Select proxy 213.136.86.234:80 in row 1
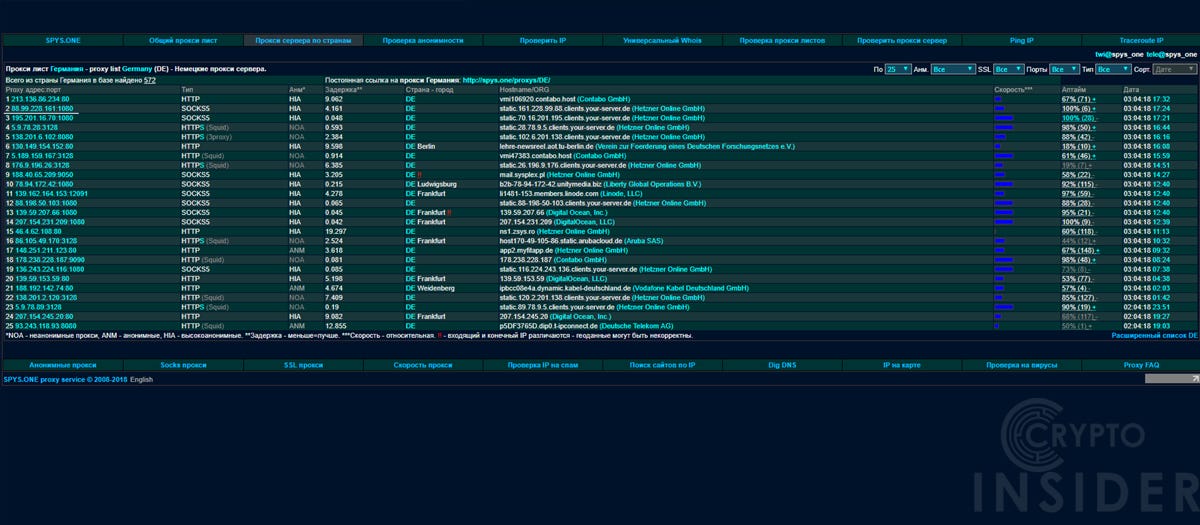 40,99
